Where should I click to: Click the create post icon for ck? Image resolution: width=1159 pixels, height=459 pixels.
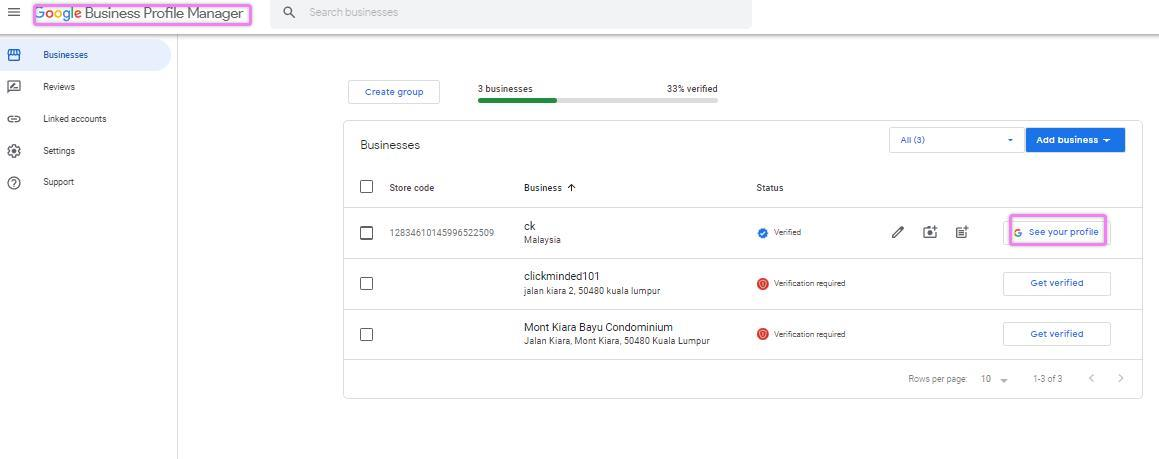click(962, 232)
